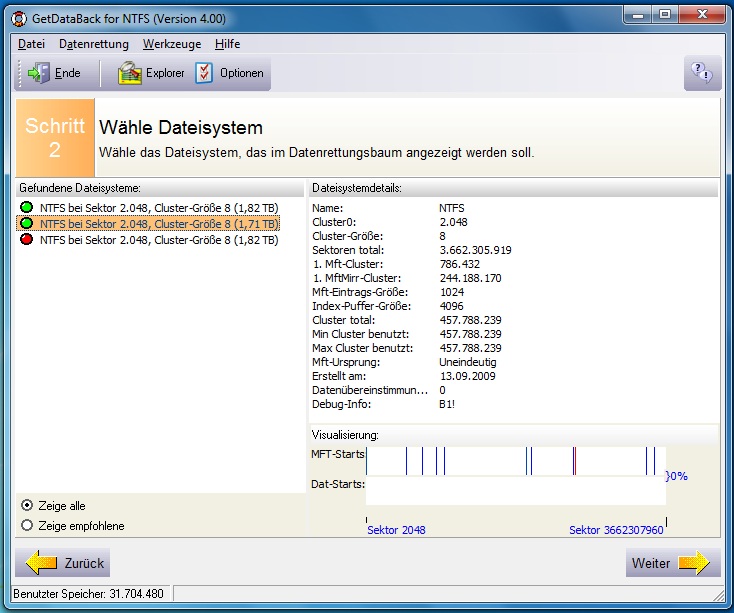Click the Wähle Dateisystem heading
Viewport: 734px width, 613px height.
click(181, 127)
